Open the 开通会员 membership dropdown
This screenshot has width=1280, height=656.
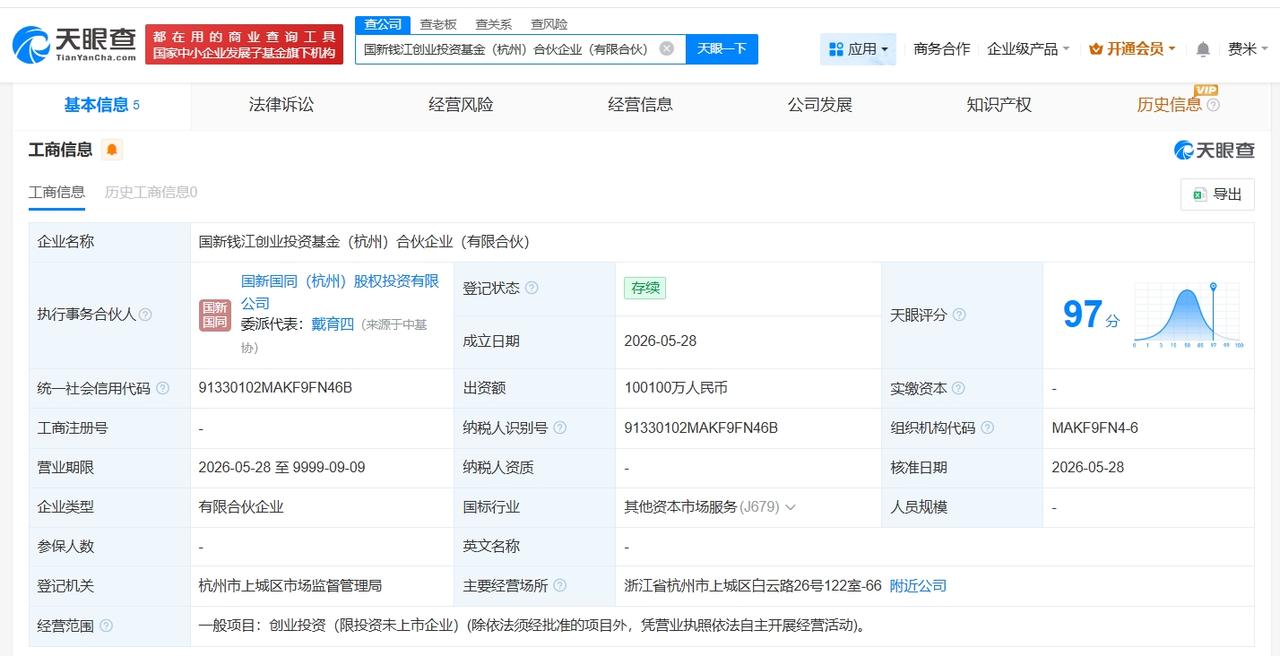(x=1132, y=49)
